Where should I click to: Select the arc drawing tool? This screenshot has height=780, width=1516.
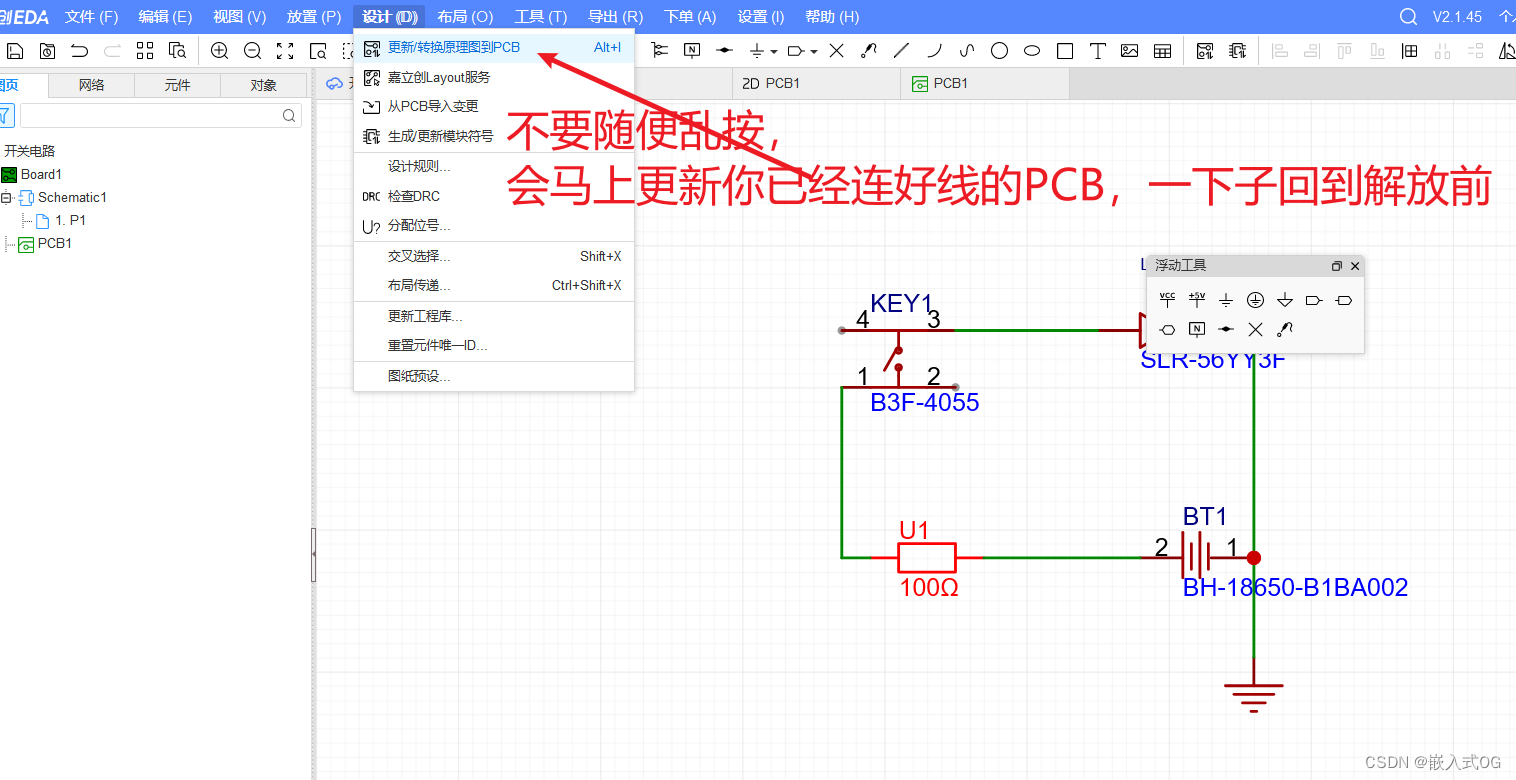click(934, 51)
